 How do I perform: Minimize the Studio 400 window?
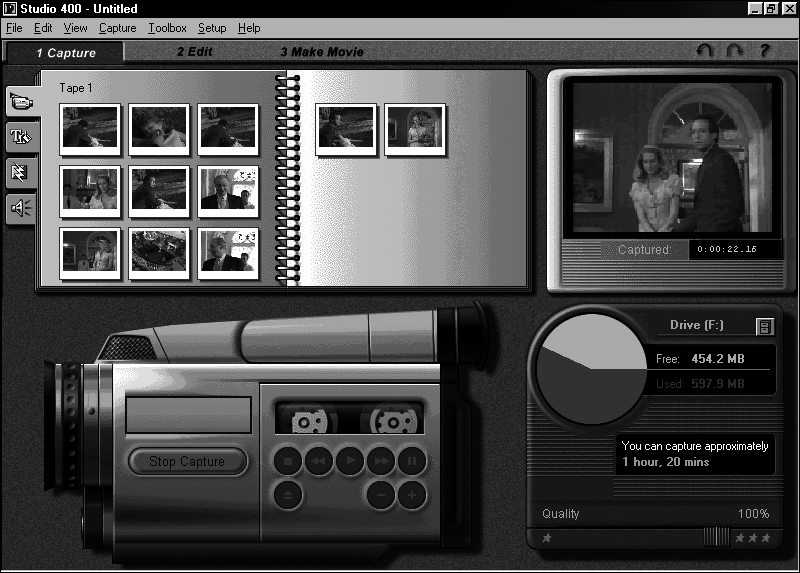click(x=755, y=9)
